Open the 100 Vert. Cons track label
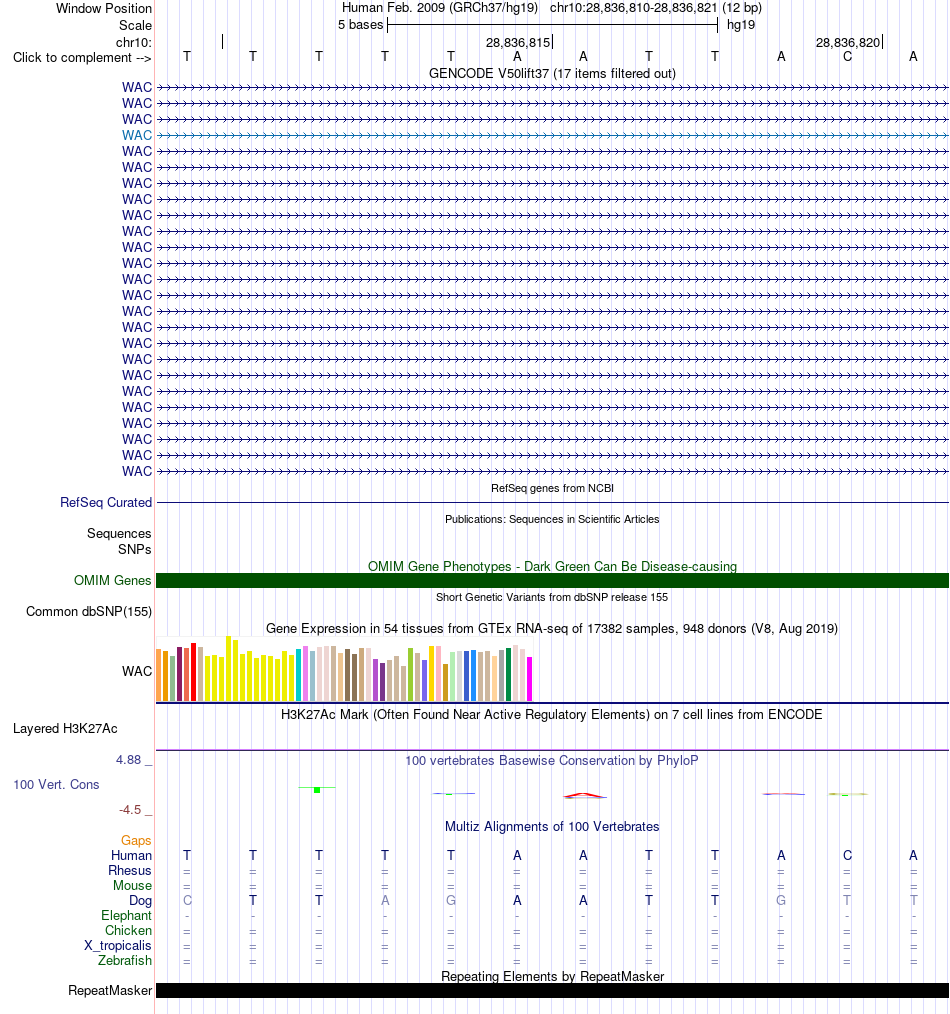 click(56, 784)
